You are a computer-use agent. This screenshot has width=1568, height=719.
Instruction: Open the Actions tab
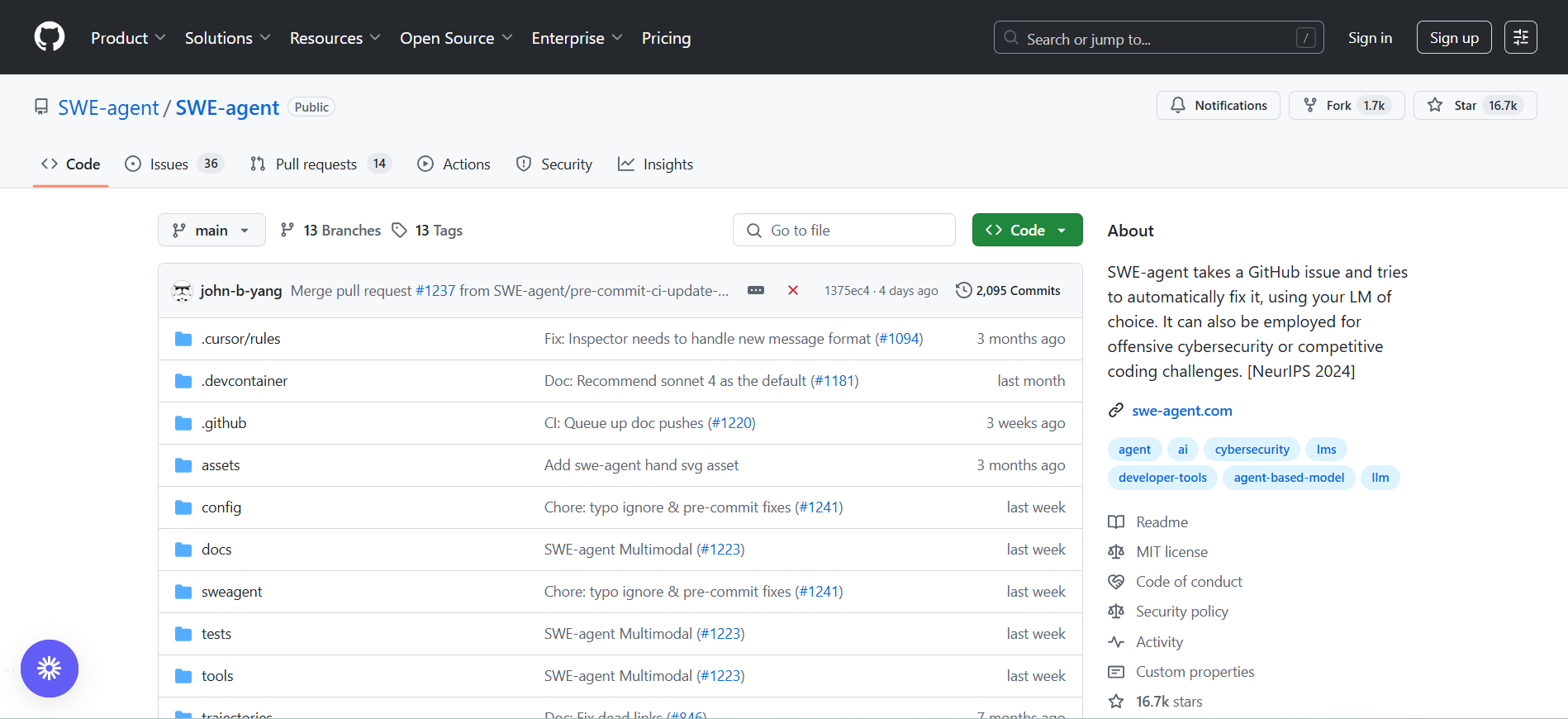(x=454, y=164)
